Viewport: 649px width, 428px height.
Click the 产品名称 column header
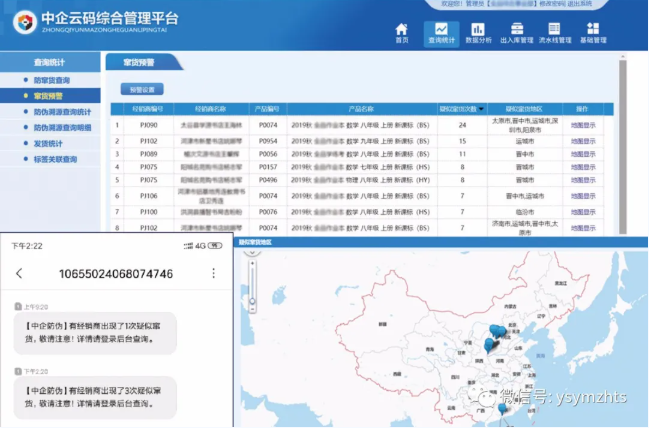pyautogui.click(x=361, y=109)
